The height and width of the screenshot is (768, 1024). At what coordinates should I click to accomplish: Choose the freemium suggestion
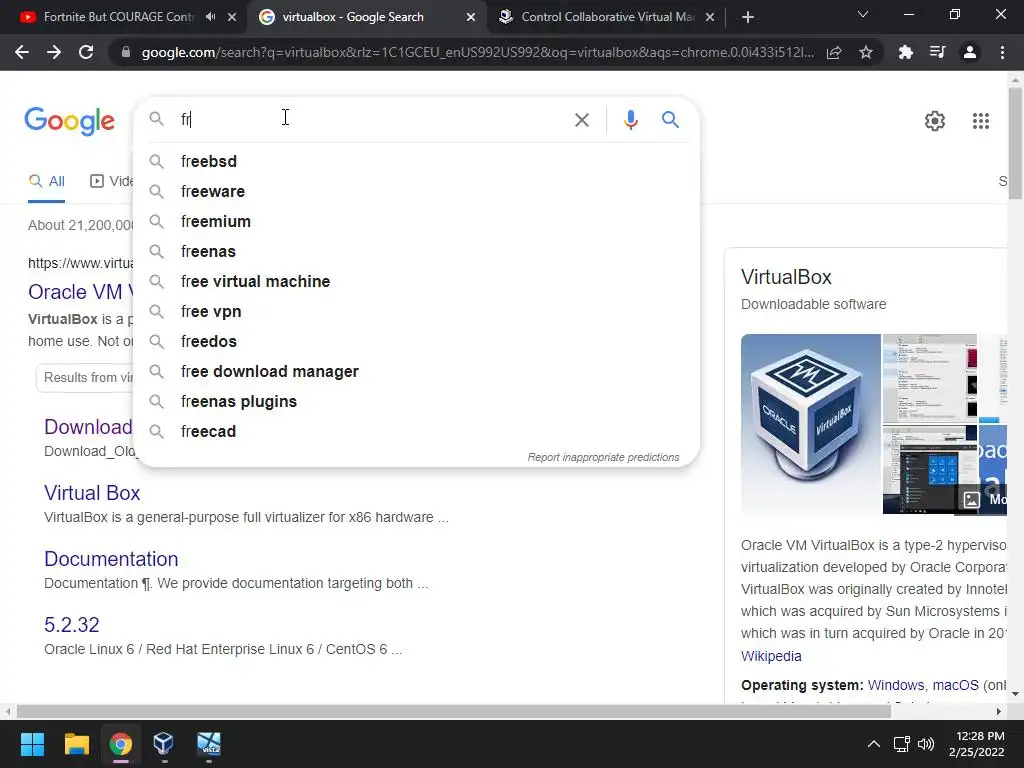point(416,221)
